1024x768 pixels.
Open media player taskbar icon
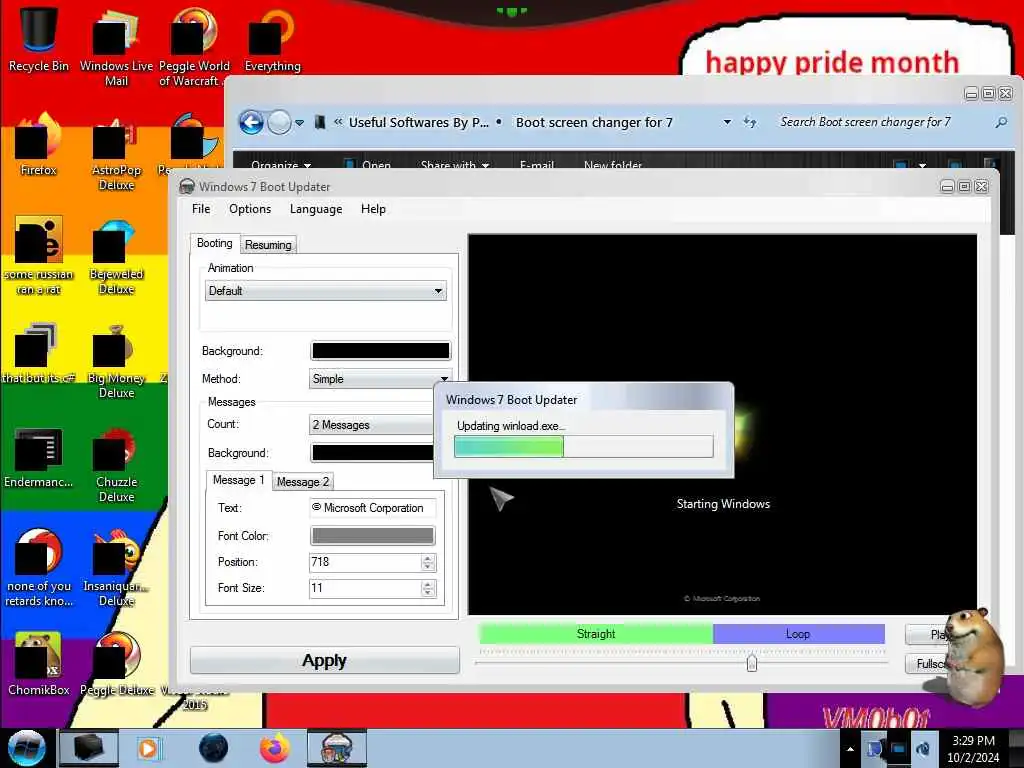point(148,748)
